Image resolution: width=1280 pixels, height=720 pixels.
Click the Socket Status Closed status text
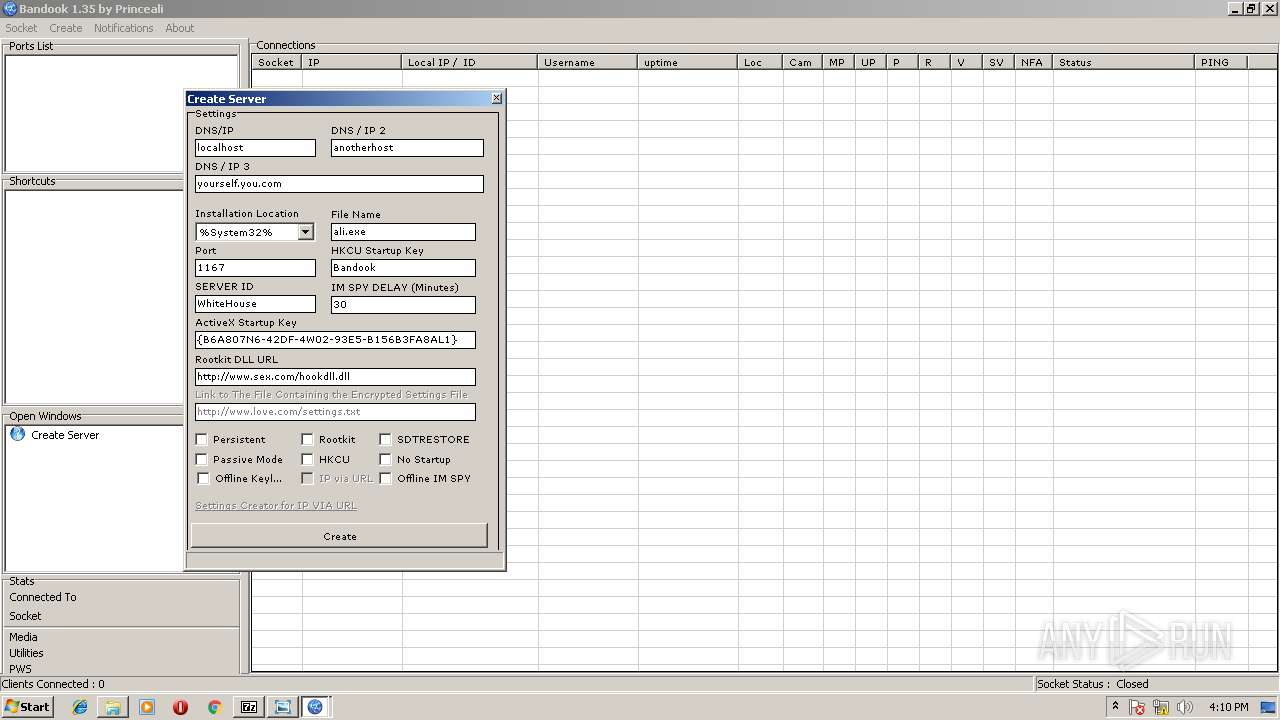1093,684
